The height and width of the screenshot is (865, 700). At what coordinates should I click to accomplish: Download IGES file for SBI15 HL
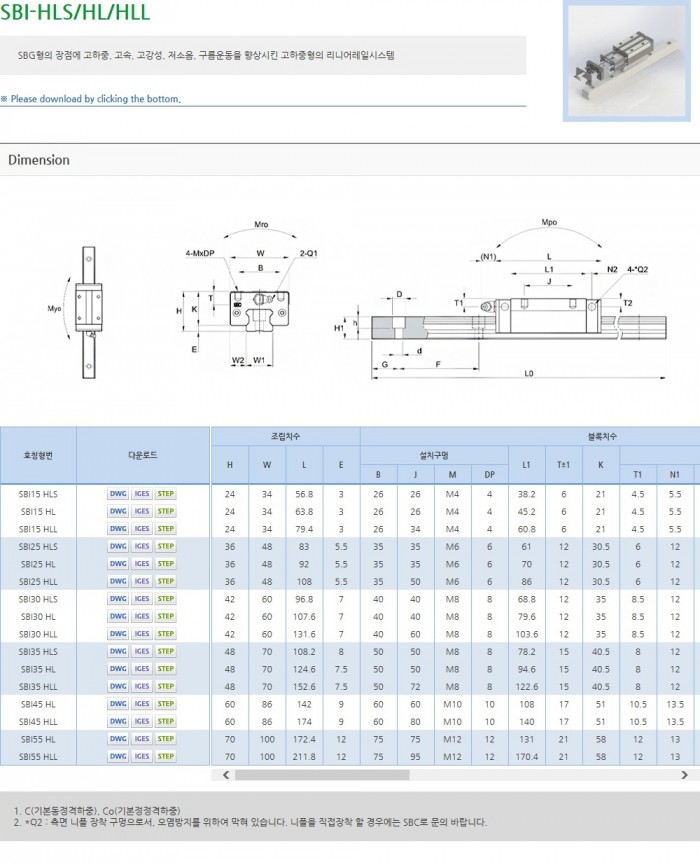pos(142,511)
